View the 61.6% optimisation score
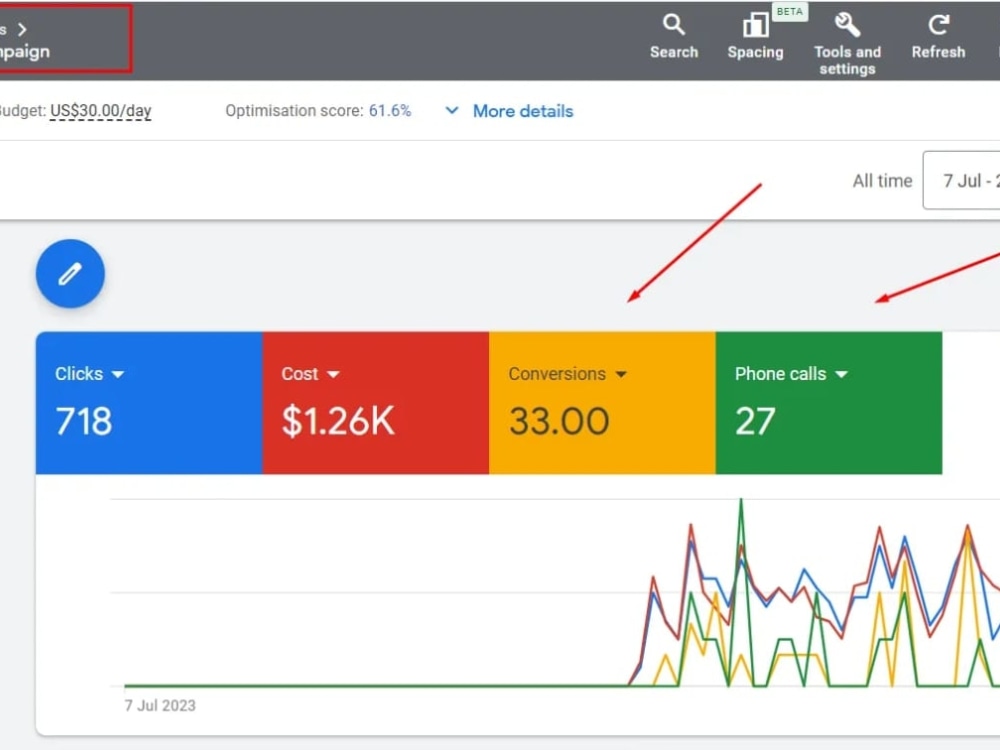This screenshot has height=750, width=1000. pyautogui.click(x=390, y=111)
